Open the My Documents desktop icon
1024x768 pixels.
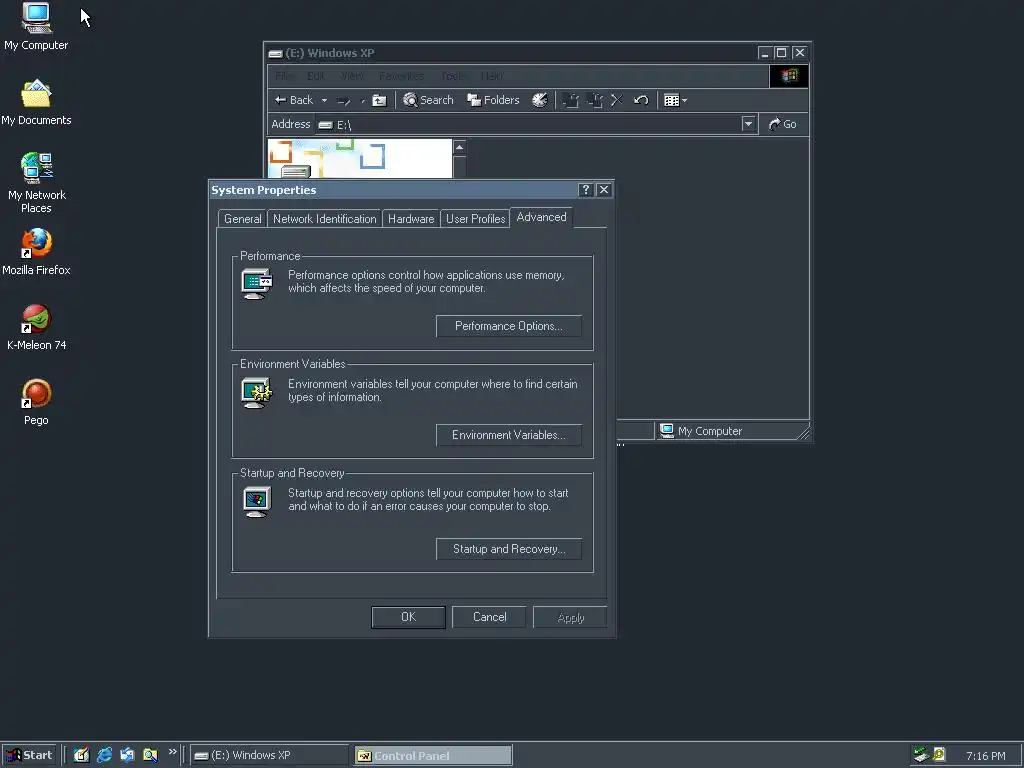(x=36, y=103)
